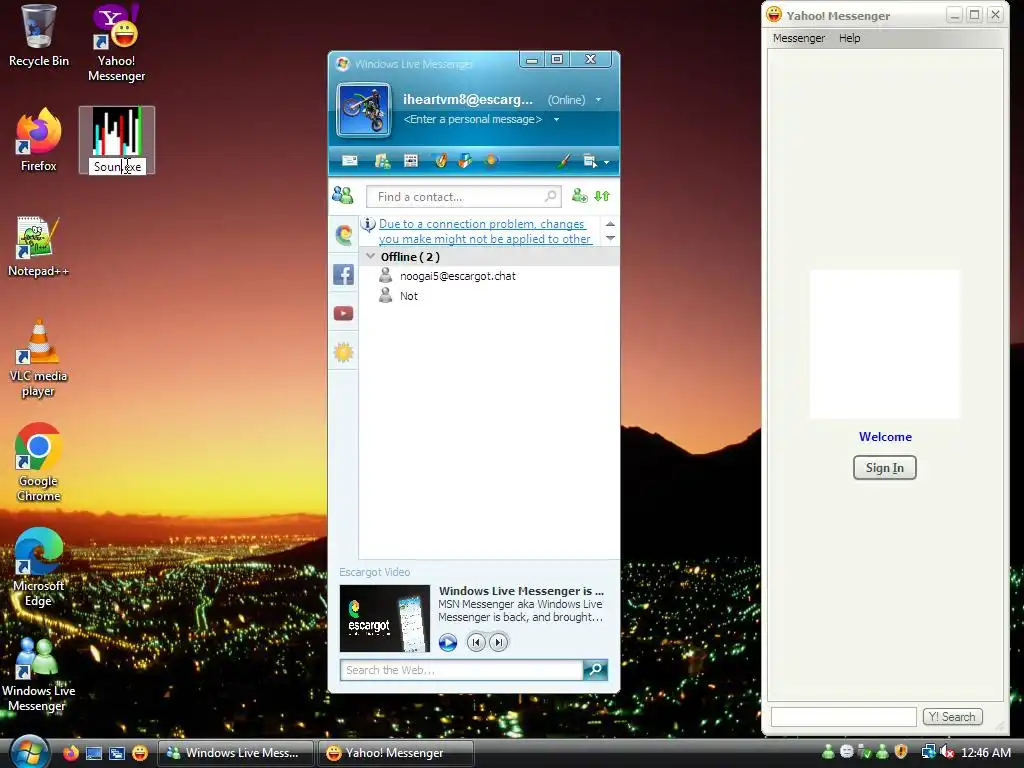Viewport: 1024px width, 768px height.
Task: Click the Switch between windows quick launch icon
Action: (x=117, y=753)
